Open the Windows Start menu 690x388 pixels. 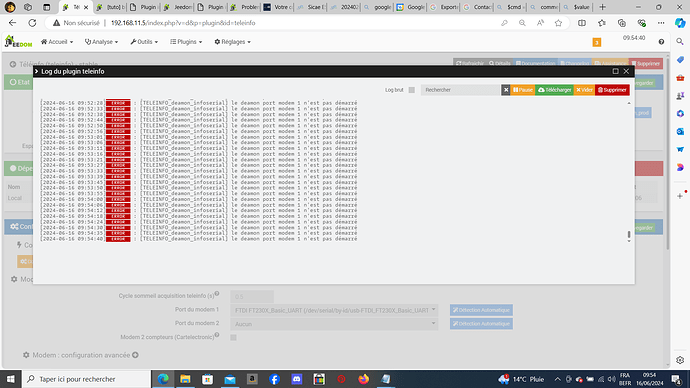[10, 379]
